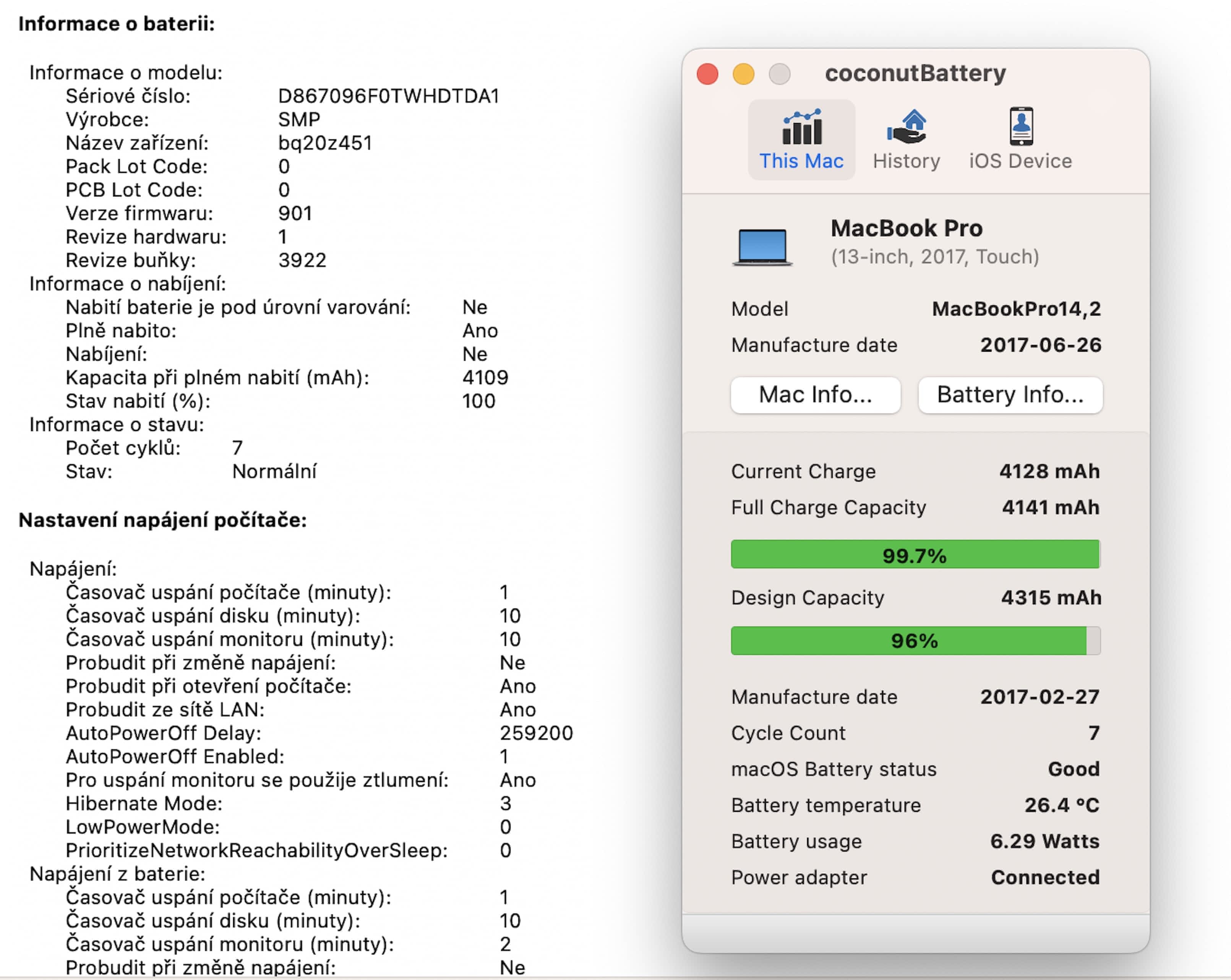The height and width of the screenshot is (980, 1231).
Task: Click the gray disabled zoom button
Action: [x=779, y=74]
